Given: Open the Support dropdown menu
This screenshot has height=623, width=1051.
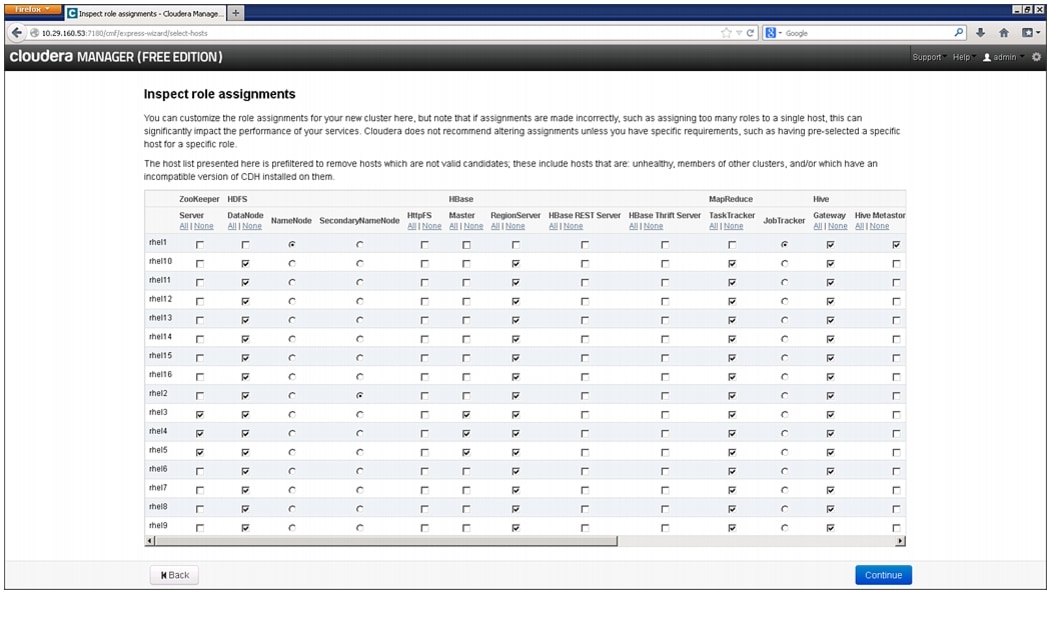Looking at the screenshot, I should tap(928, 57).
